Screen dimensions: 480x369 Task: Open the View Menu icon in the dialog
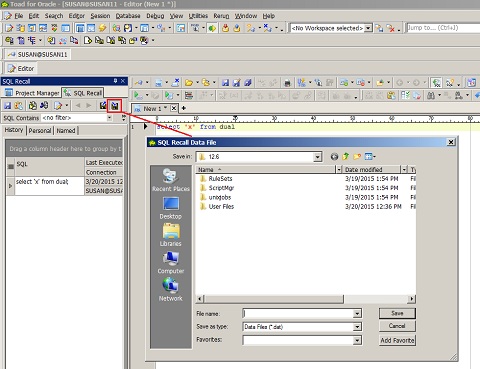tap(370, 156)
